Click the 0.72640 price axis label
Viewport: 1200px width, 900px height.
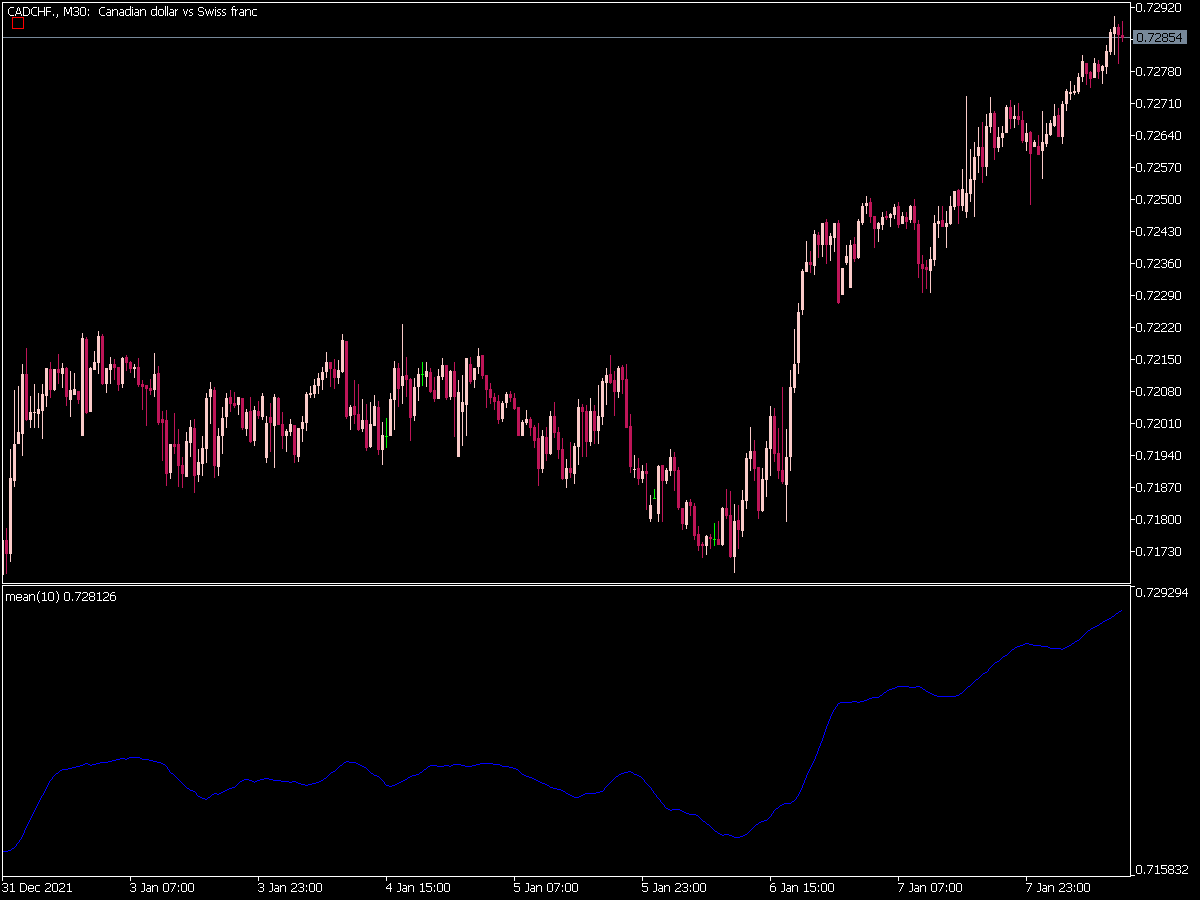pos(1160,135)
